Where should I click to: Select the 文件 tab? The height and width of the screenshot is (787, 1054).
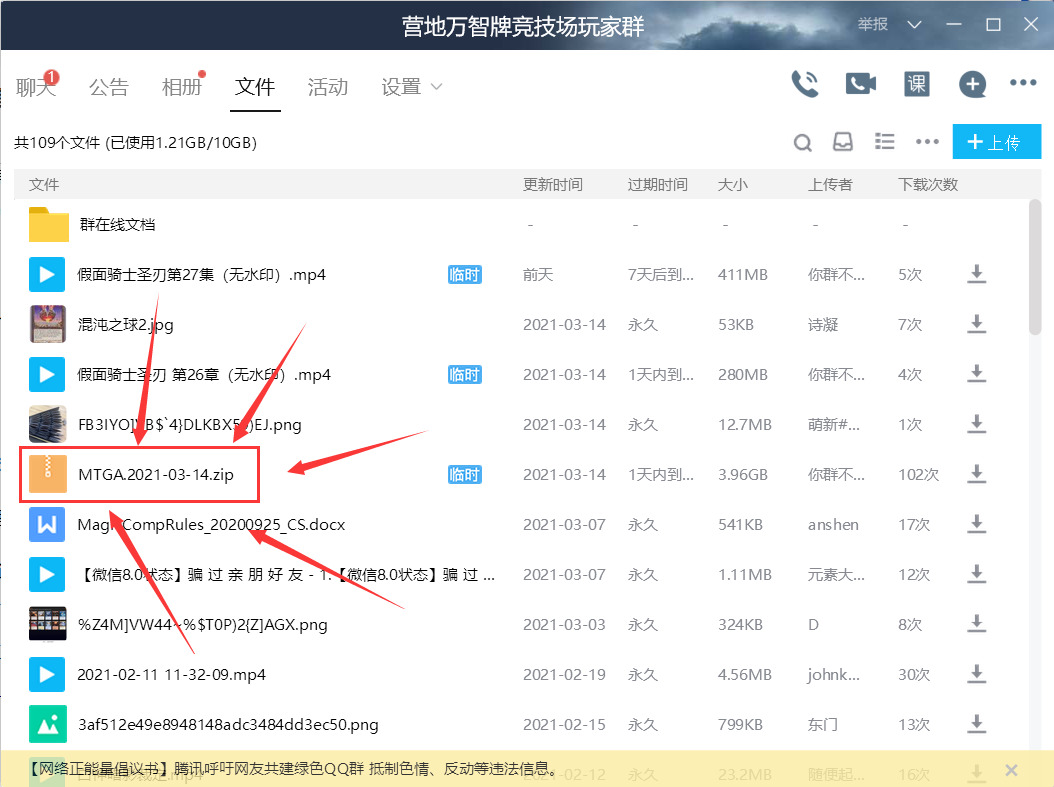[x=255, y=87]
